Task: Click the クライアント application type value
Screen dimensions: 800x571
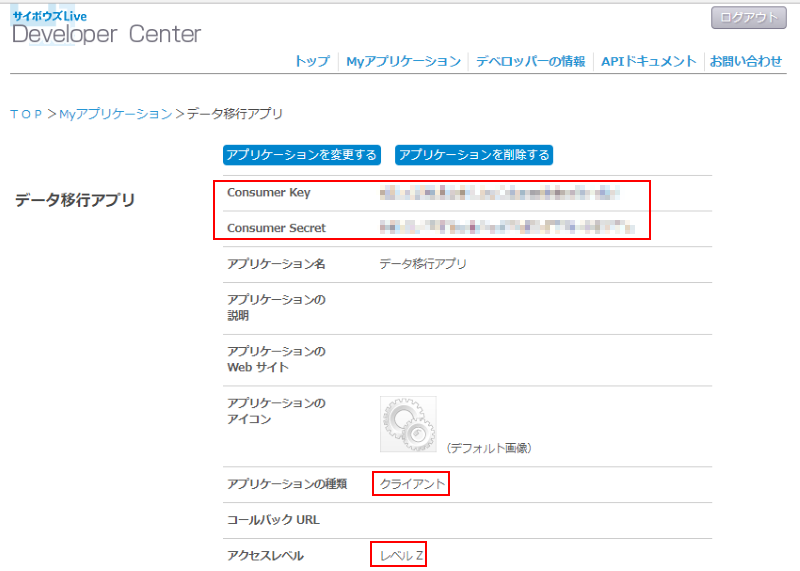Action: click(412, 484)
